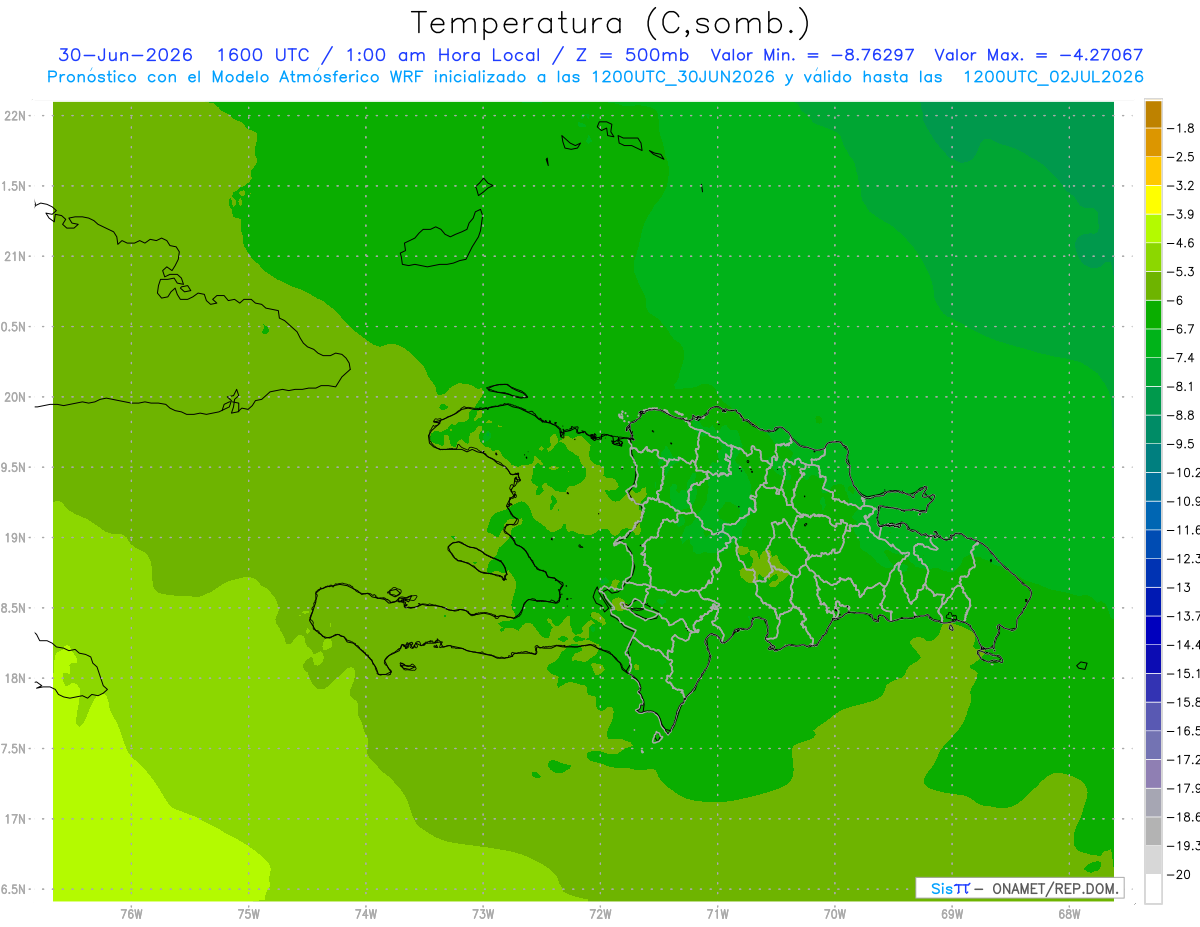Click the '-17.9' legend value
Image resolution: width=1200 pixels, height=927 pixels.
1183,788
